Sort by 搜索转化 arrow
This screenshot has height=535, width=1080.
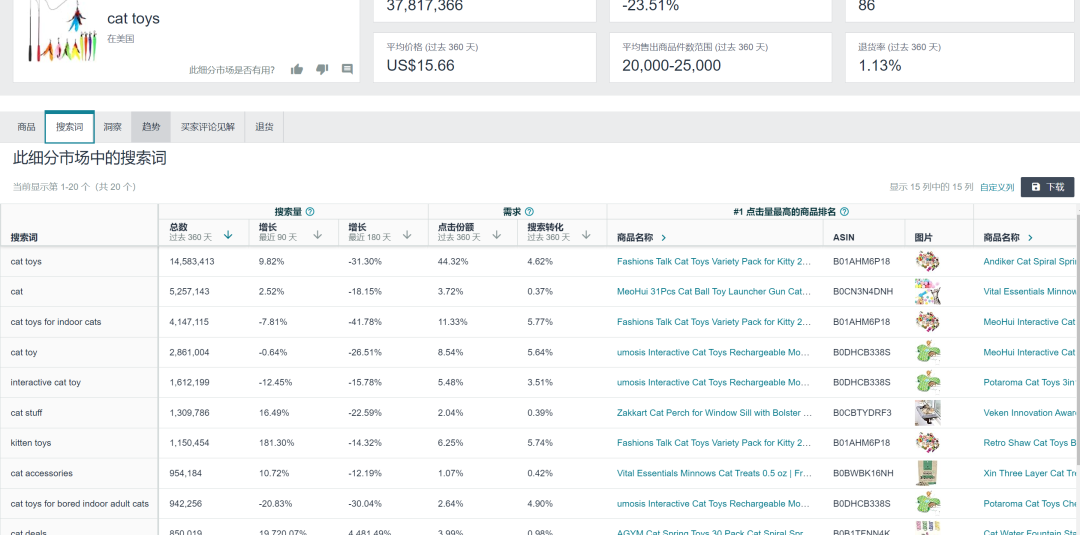(x=586, y=235)
